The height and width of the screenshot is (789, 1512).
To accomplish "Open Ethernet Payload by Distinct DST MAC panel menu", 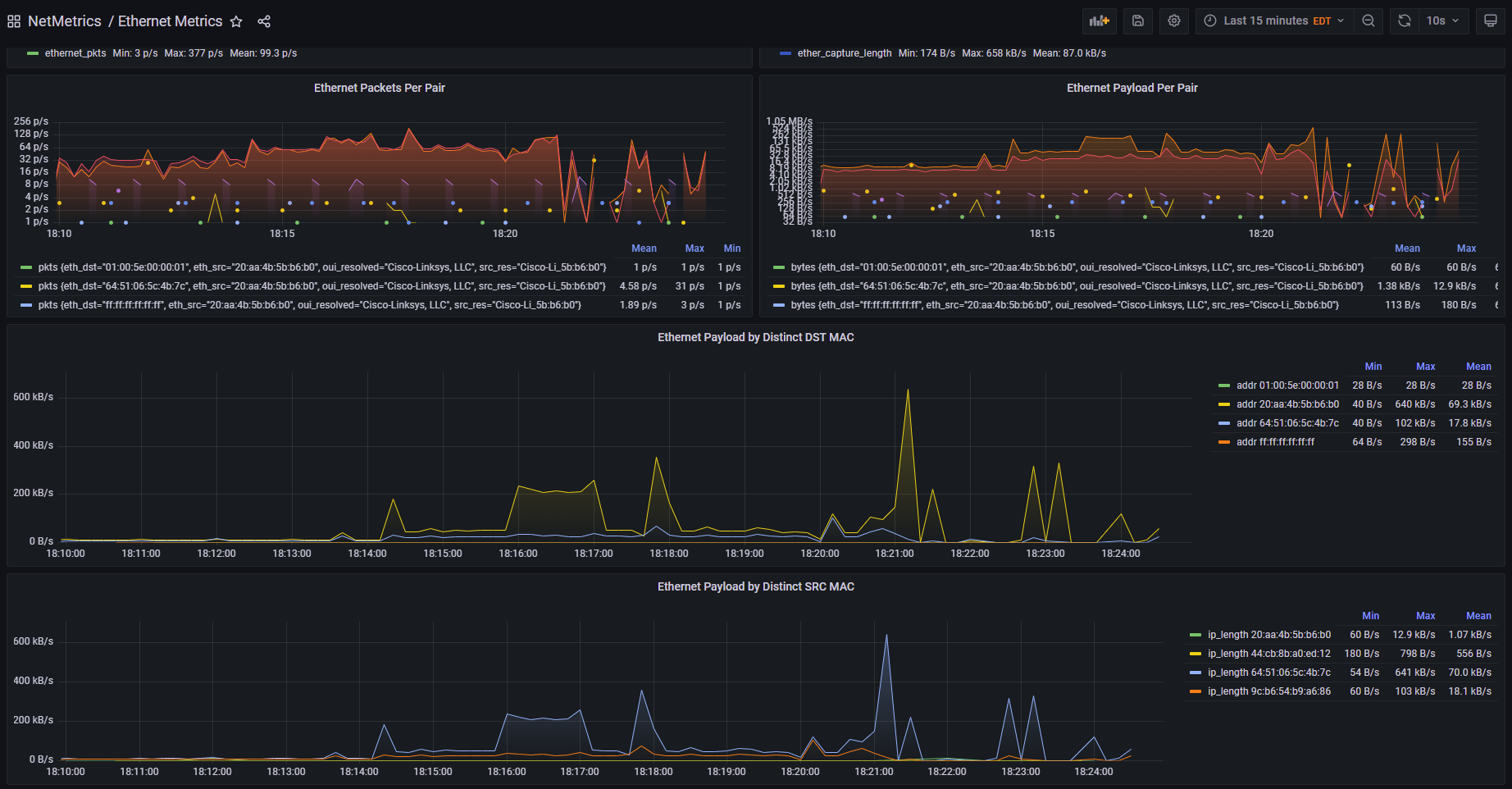I will [755, 337].
